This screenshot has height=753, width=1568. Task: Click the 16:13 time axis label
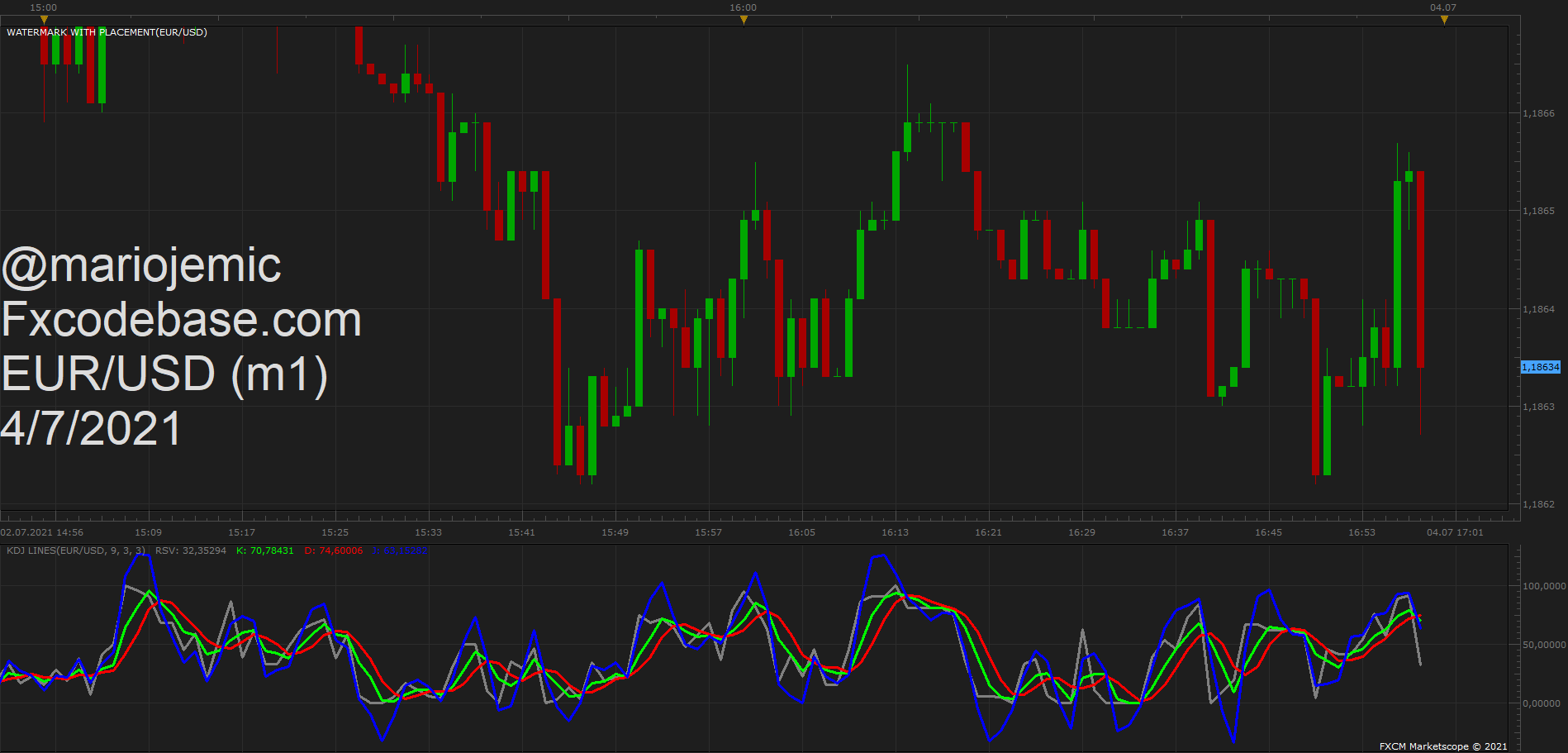click(x=896, y=532)
